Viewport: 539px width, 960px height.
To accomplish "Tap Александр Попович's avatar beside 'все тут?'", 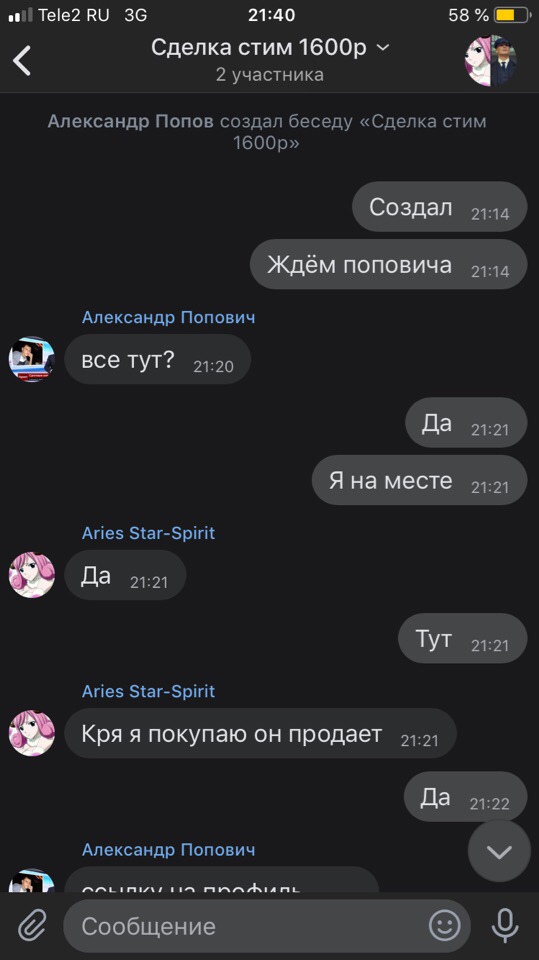I will tap(32, 359).
